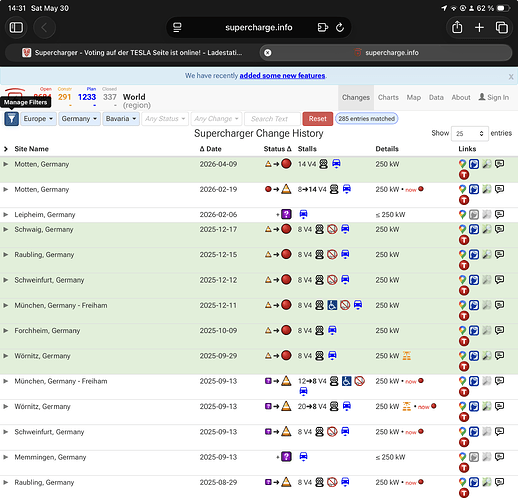Open the Manage Filters funnel icon
The image size is (518, 500).
point(11,119)
